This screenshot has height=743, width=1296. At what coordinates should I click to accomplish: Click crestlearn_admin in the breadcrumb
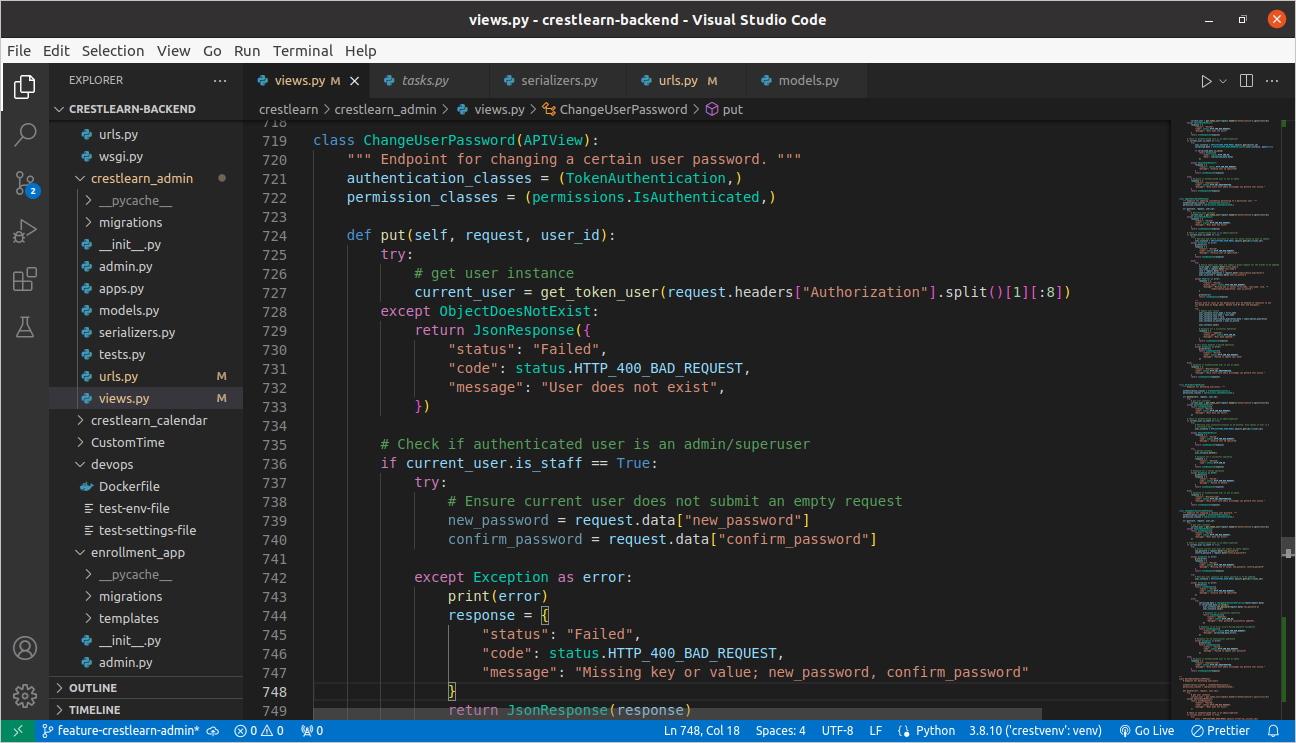pos(385,109)
